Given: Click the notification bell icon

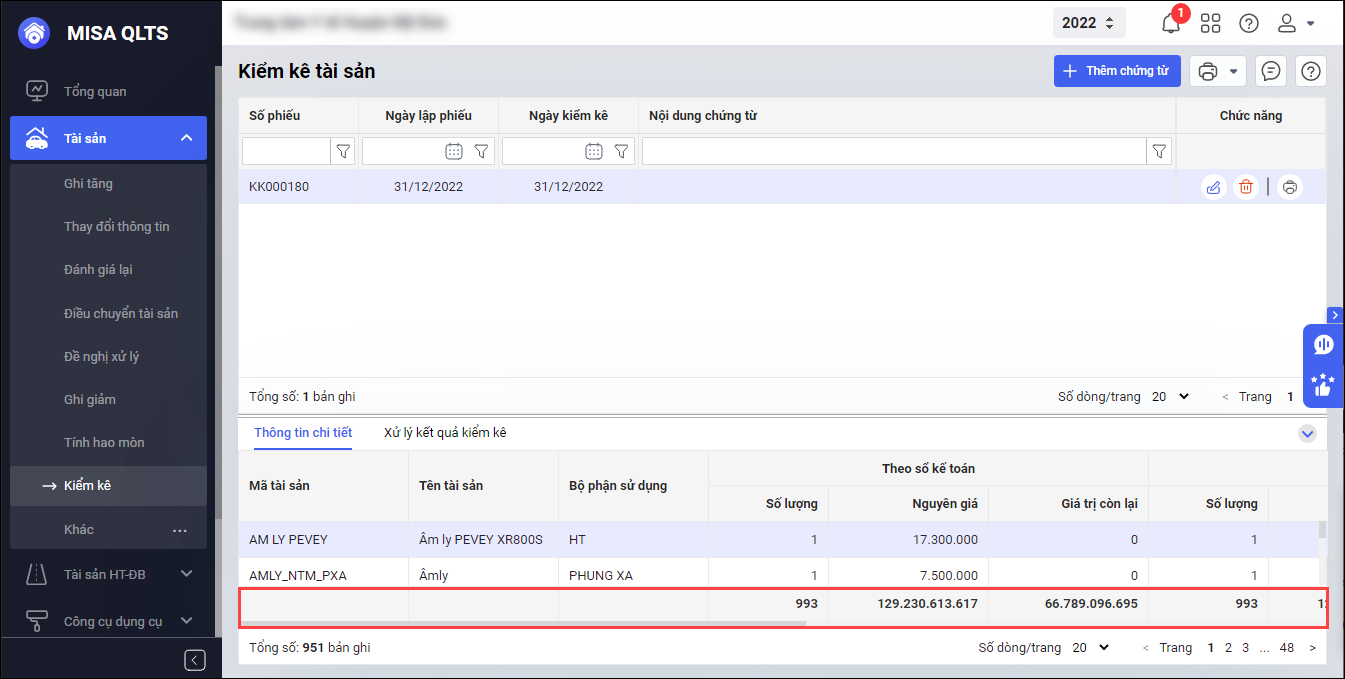Looking at the screenshot, I should click(x=1170, y=23).
